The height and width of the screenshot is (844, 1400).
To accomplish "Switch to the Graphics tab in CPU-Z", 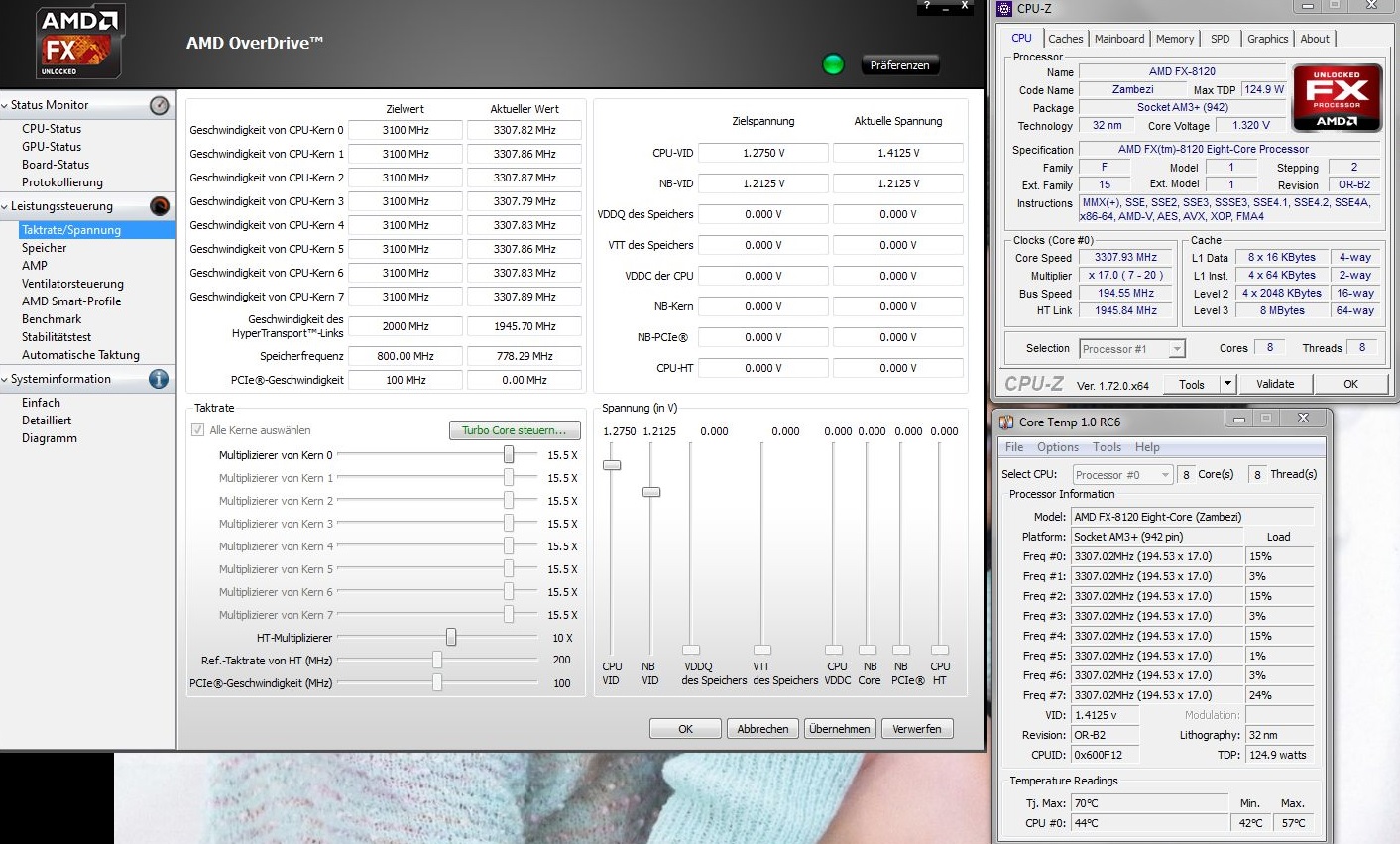I will (x=1268, y=39).
